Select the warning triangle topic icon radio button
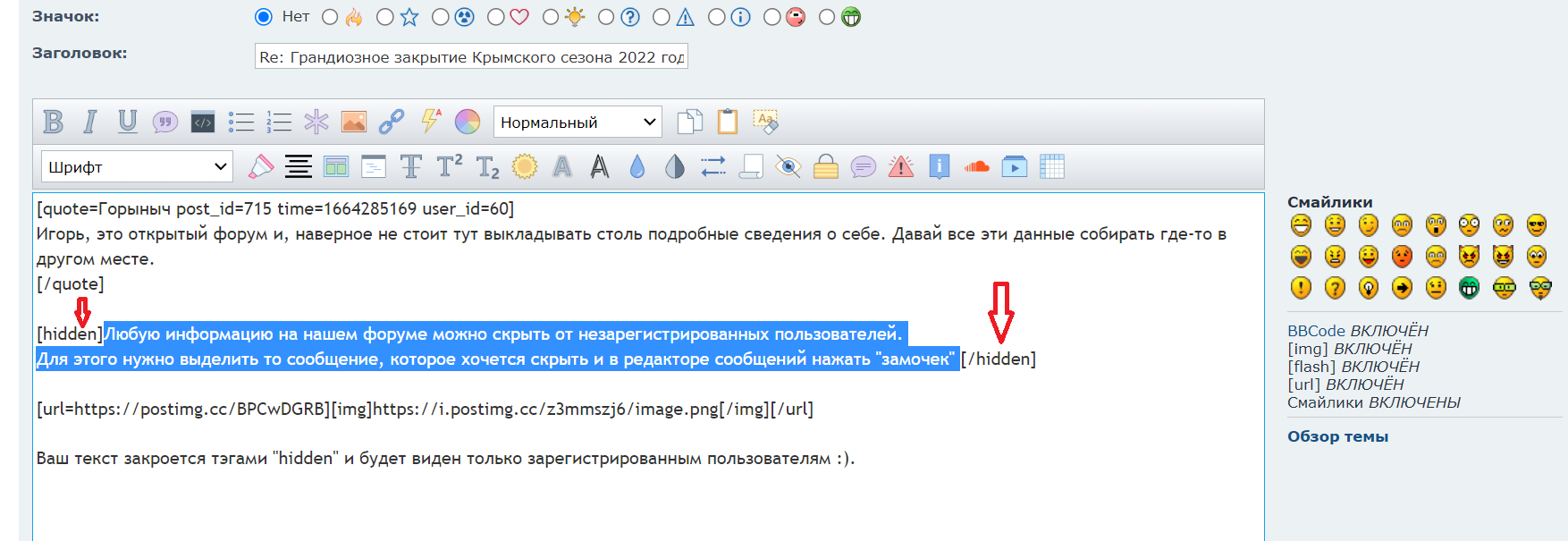The width and height of the screenshot is (1568, 541). click(x=662, y=17)
